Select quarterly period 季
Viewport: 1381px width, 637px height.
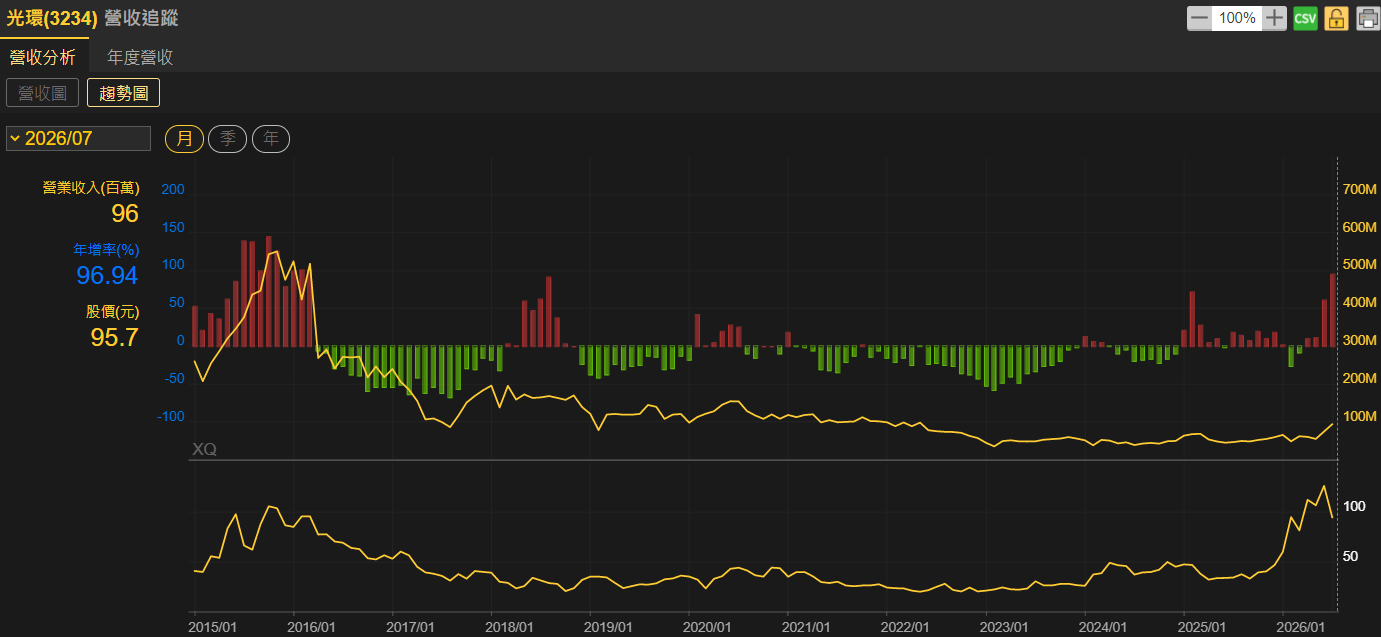[227, 139]
